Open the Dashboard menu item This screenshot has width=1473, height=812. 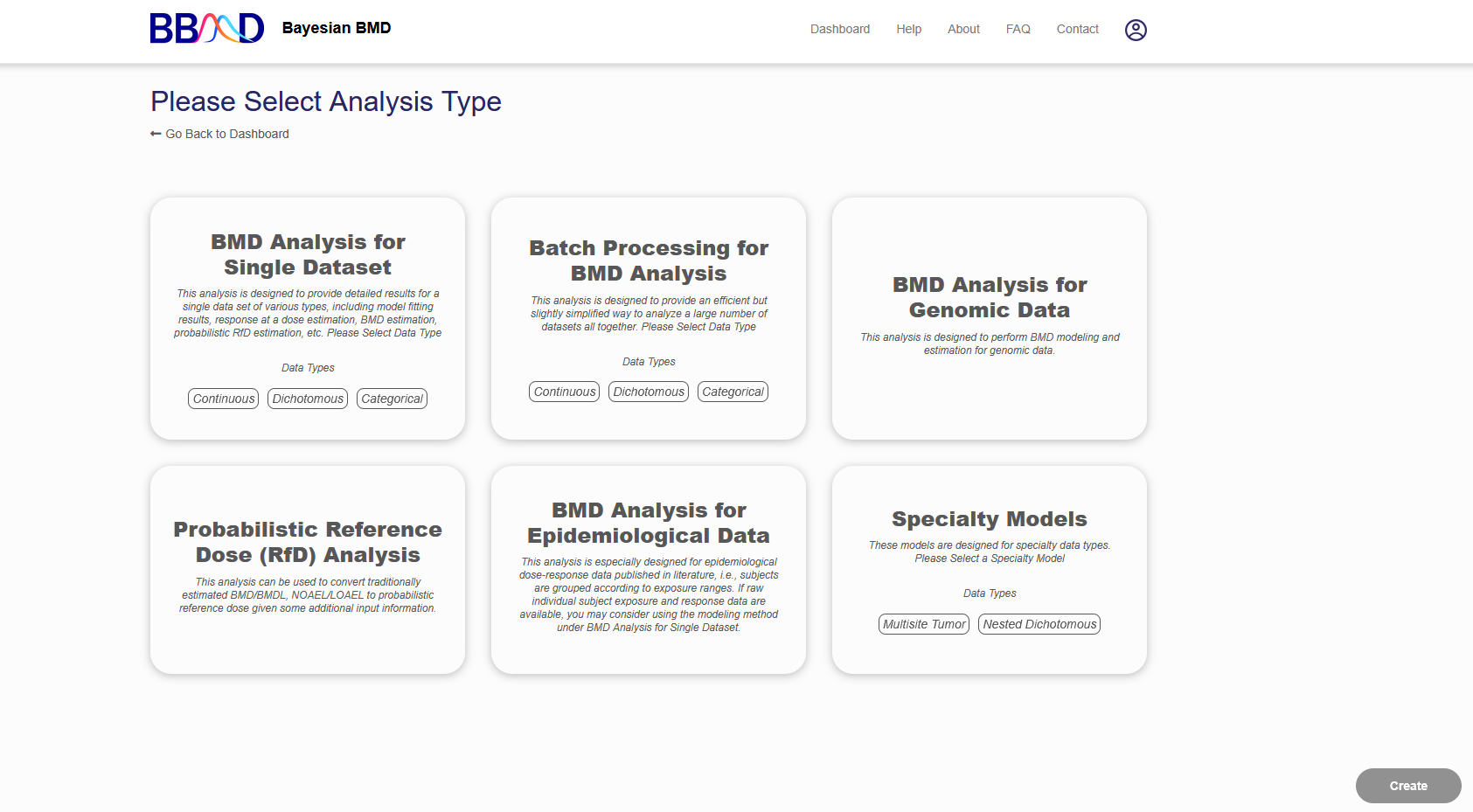839,29
